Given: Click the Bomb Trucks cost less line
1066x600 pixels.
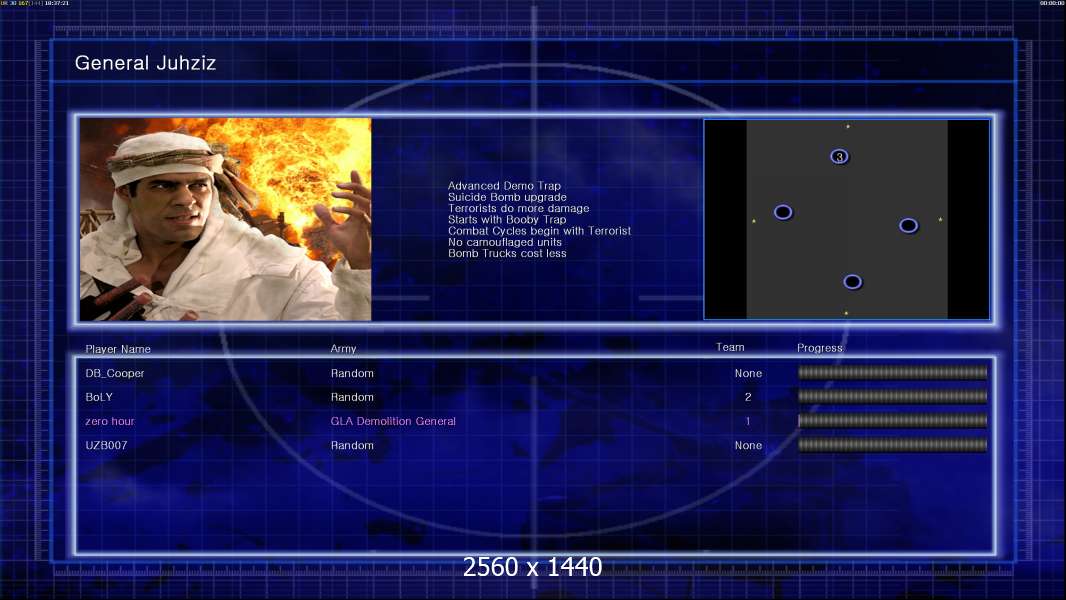Looking at the screenshot, I should point(507,253).
